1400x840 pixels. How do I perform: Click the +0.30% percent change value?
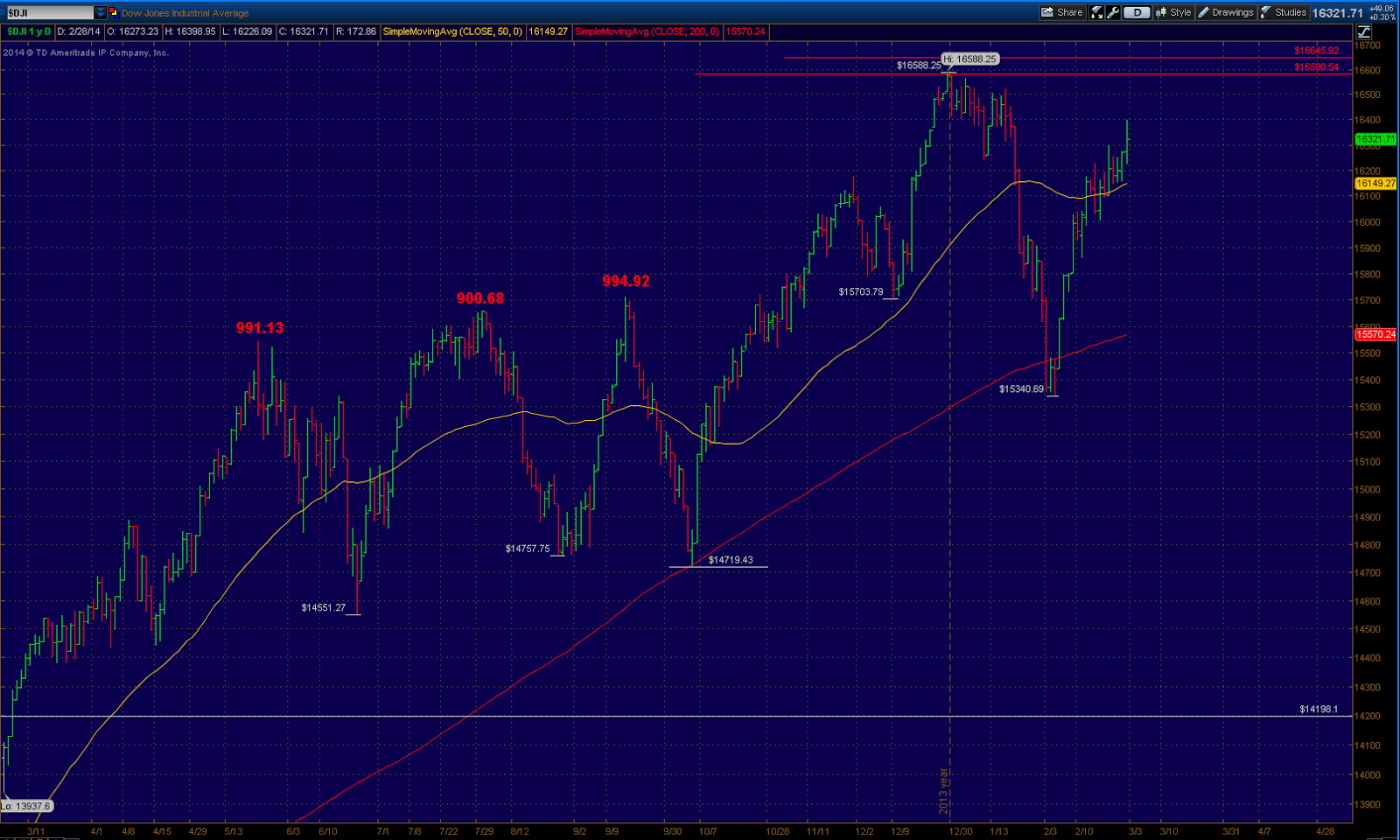pos(1381,17)
